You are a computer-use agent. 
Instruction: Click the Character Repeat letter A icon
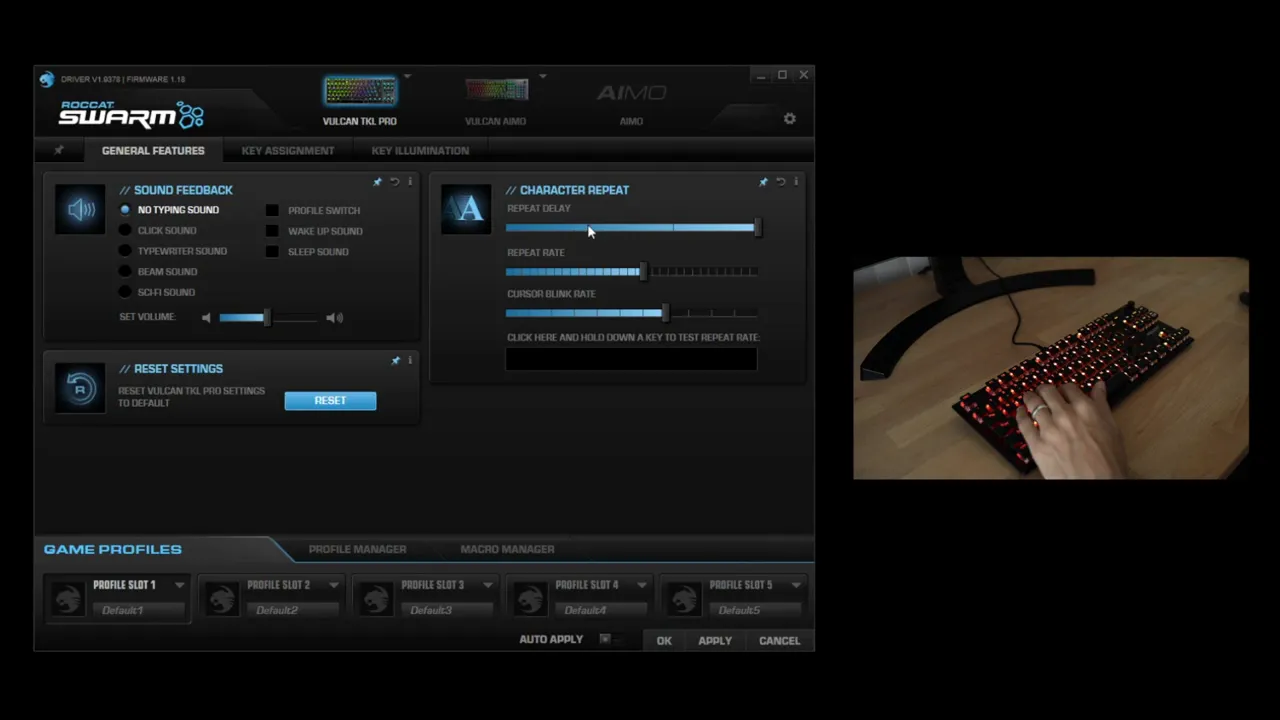pos(466,209)
